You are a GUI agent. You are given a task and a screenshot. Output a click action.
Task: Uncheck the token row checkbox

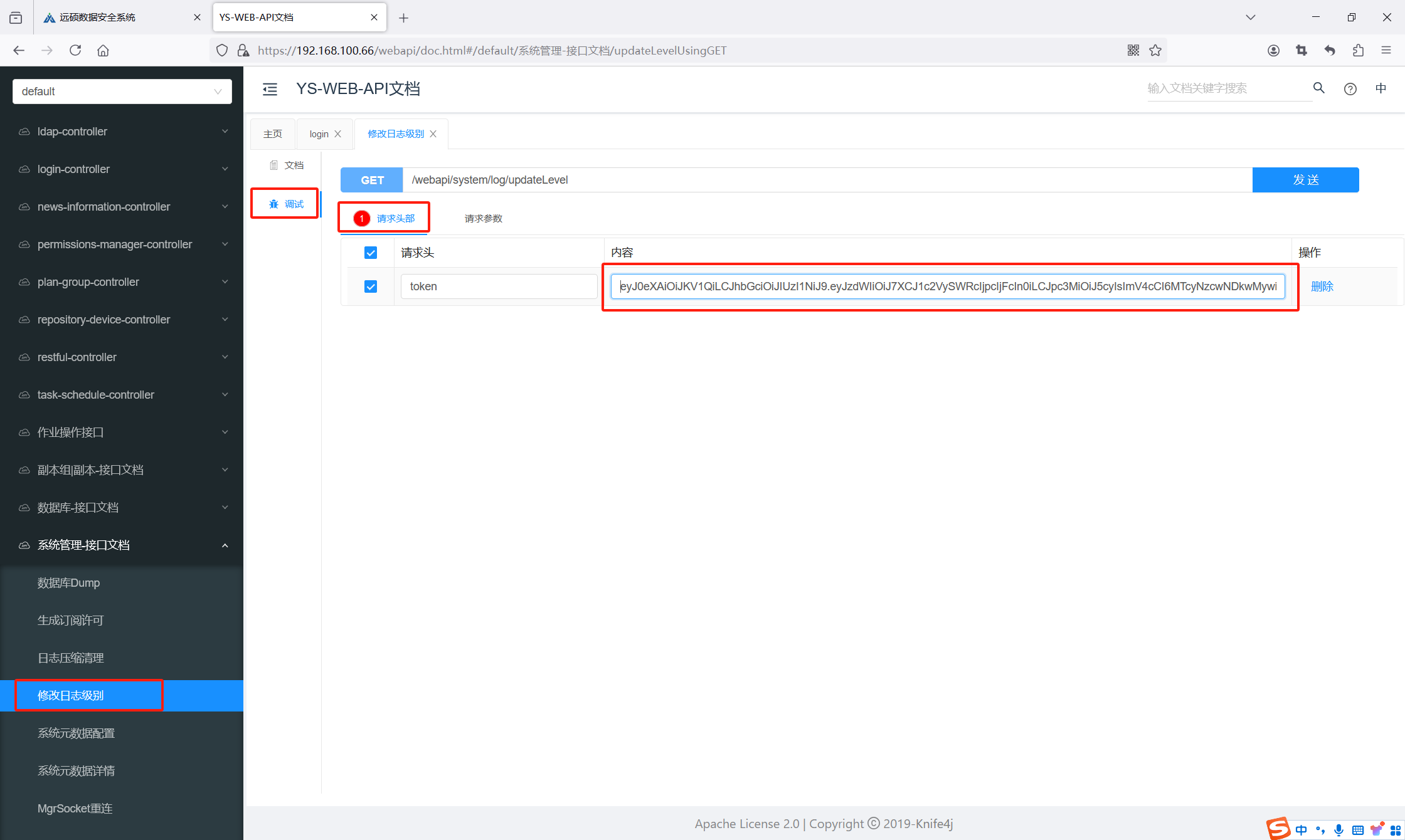371,286
